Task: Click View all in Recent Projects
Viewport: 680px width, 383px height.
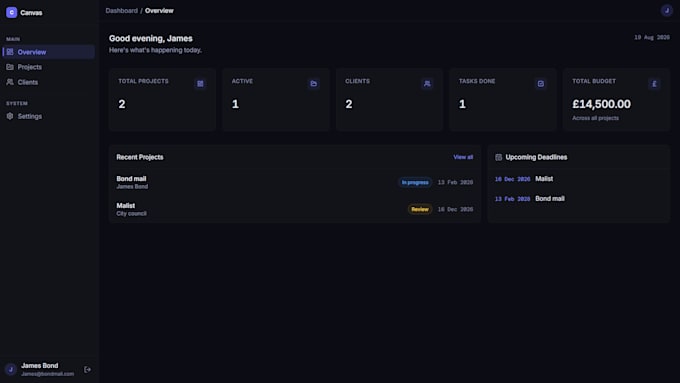Action: [x=463, y=157]
